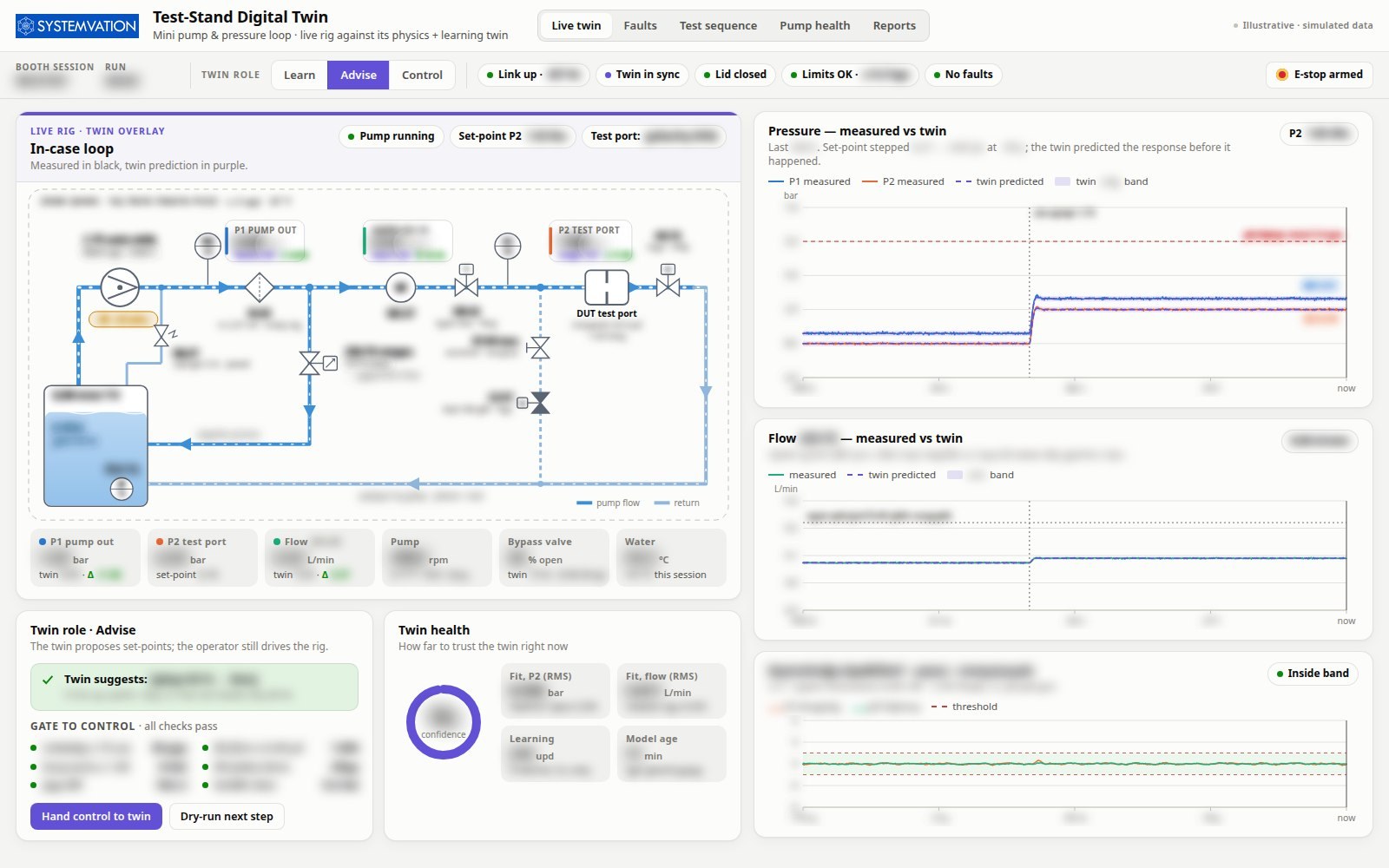Click Dry-run next step button

tap(227, 817)
